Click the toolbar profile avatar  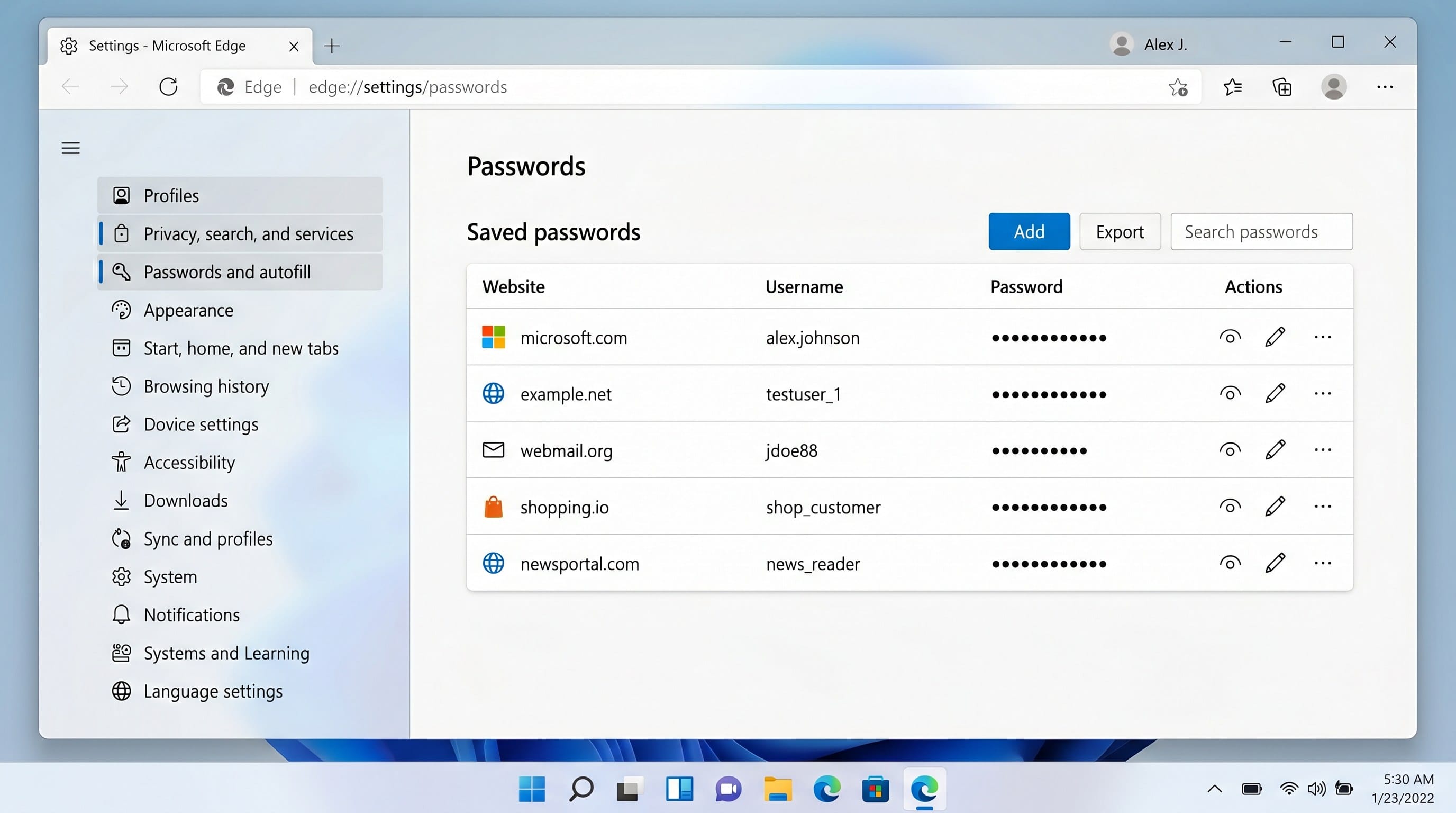tap(1334, 87)
